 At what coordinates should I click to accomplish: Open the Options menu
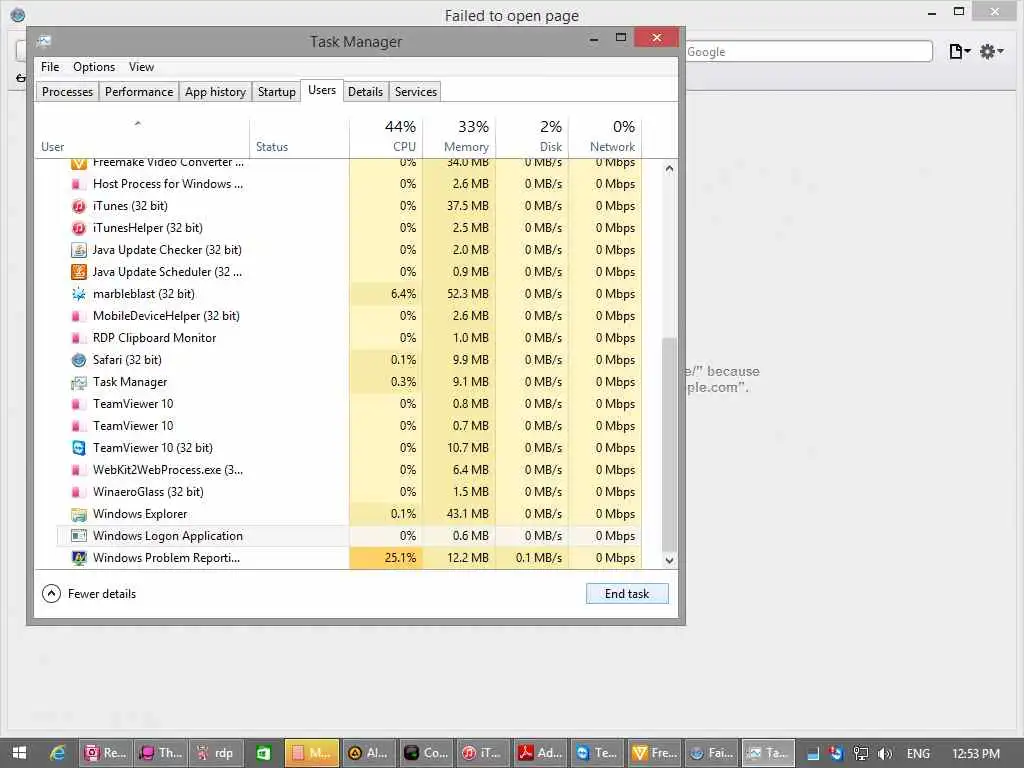pos(94,67)
